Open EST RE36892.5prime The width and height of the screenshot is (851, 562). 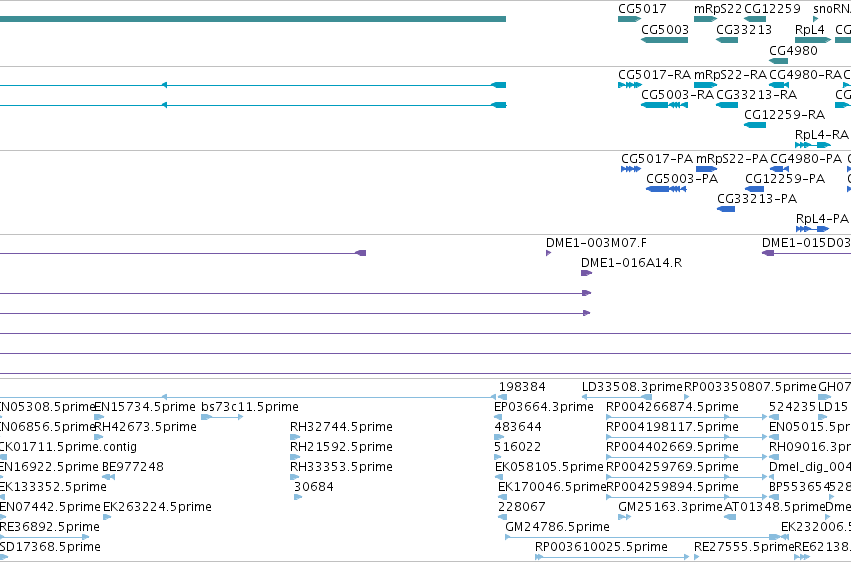50,527
